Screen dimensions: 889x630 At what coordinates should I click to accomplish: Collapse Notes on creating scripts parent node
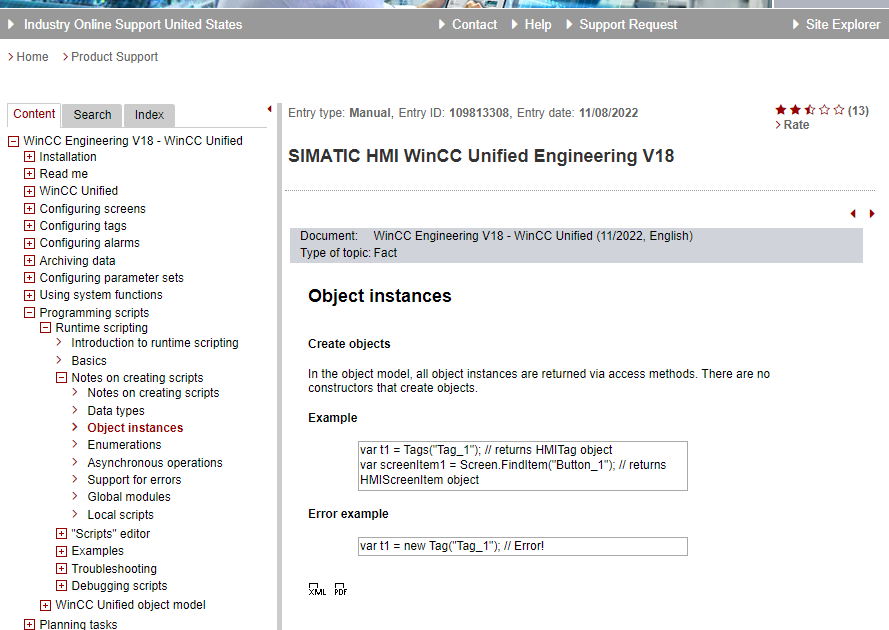click(61, 378)
